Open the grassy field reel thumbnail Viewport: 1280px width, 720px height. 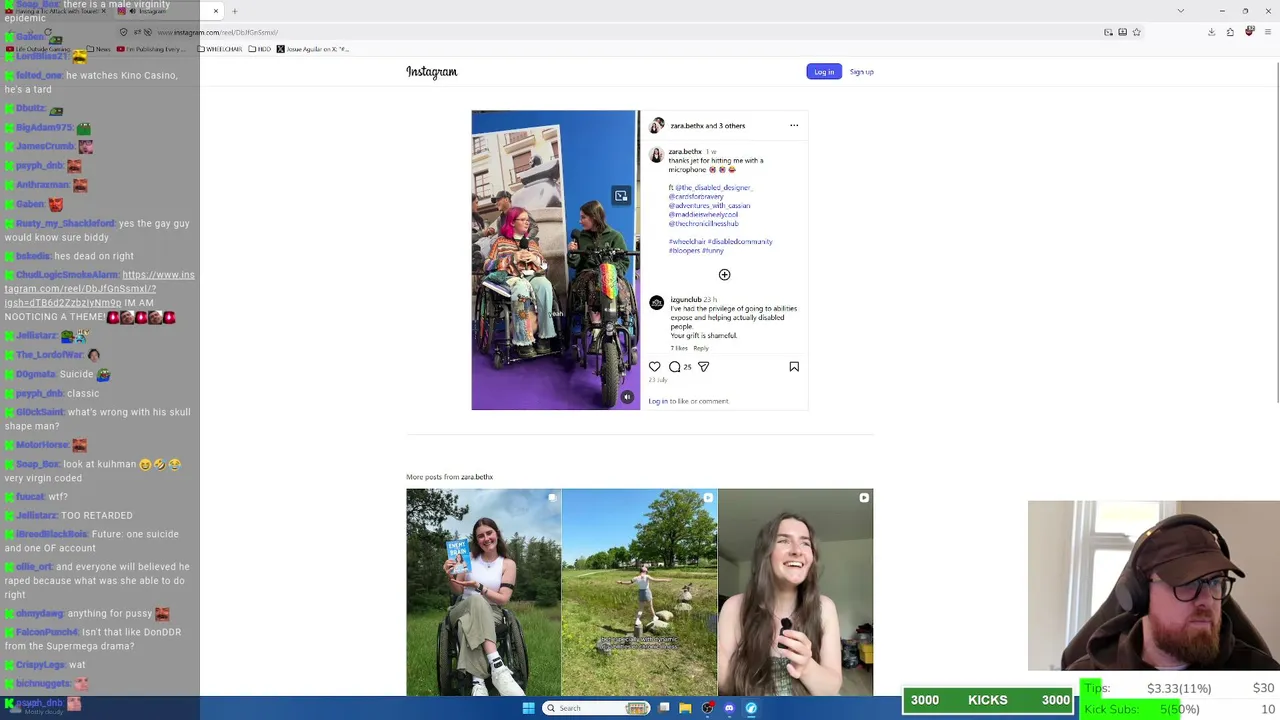(640, 592)
